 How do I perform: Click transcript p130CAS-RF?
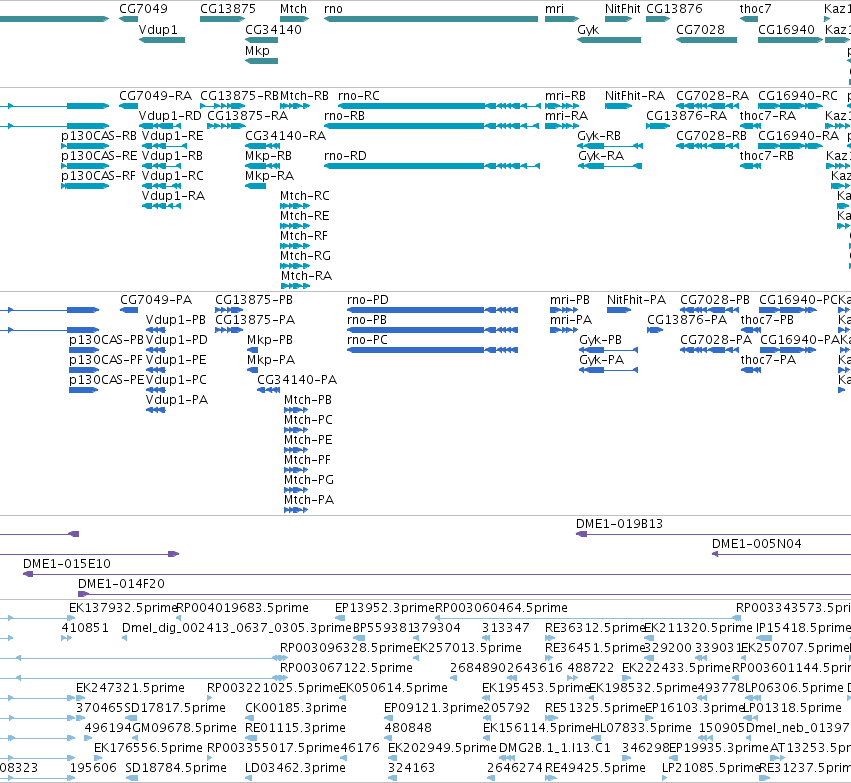[98, 176]
